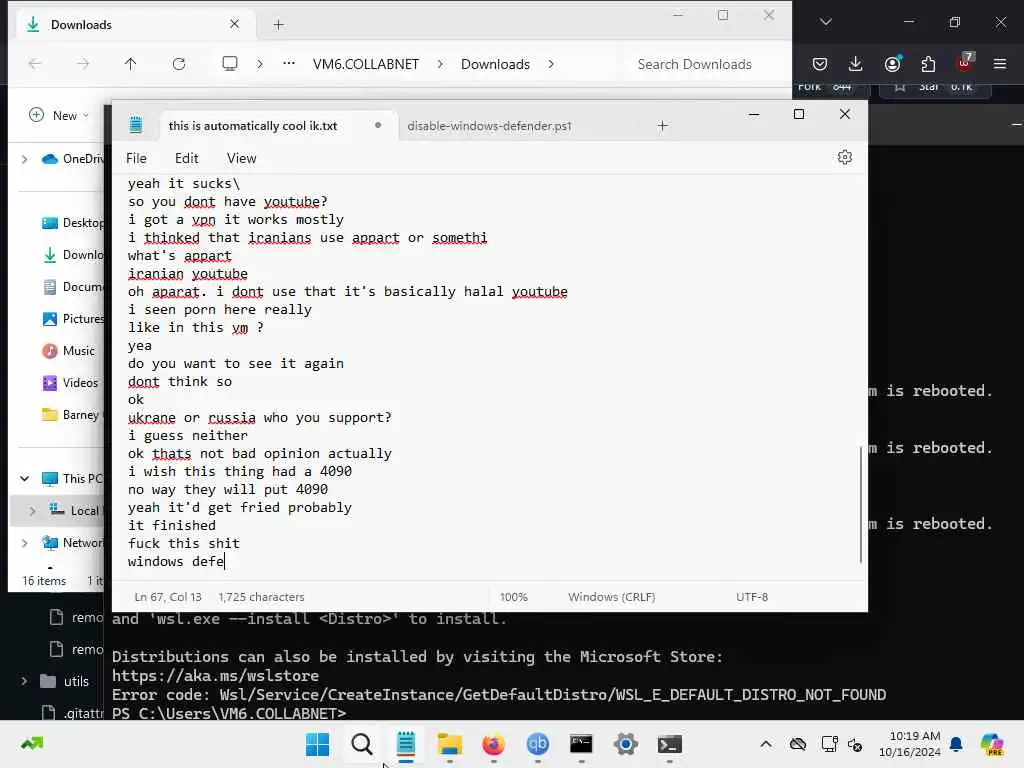Open Music in Explorer sidebar
1024x768 pixels.
pos(69,351)
